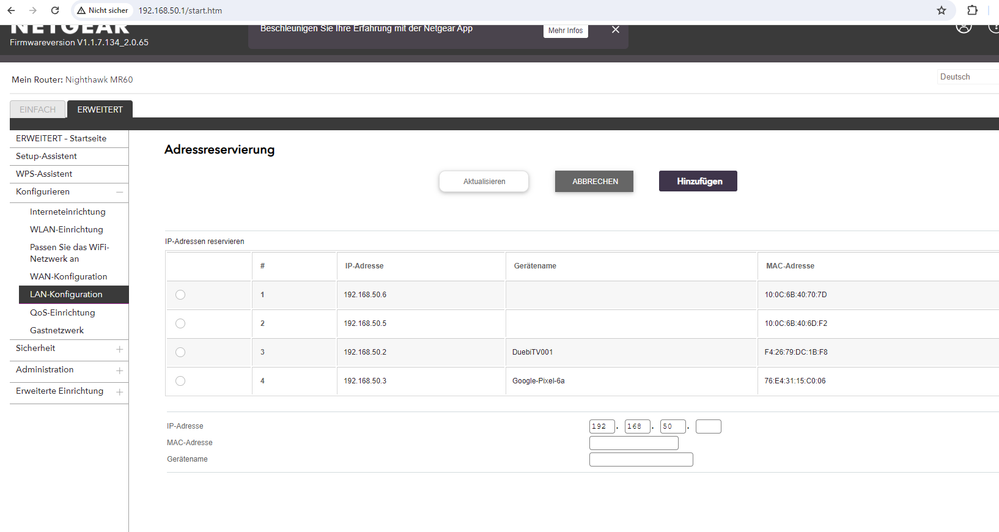Click the Mehr Infos button
Image resolution: width=999 pixels, height=532 pixels.
click(565, 31)
